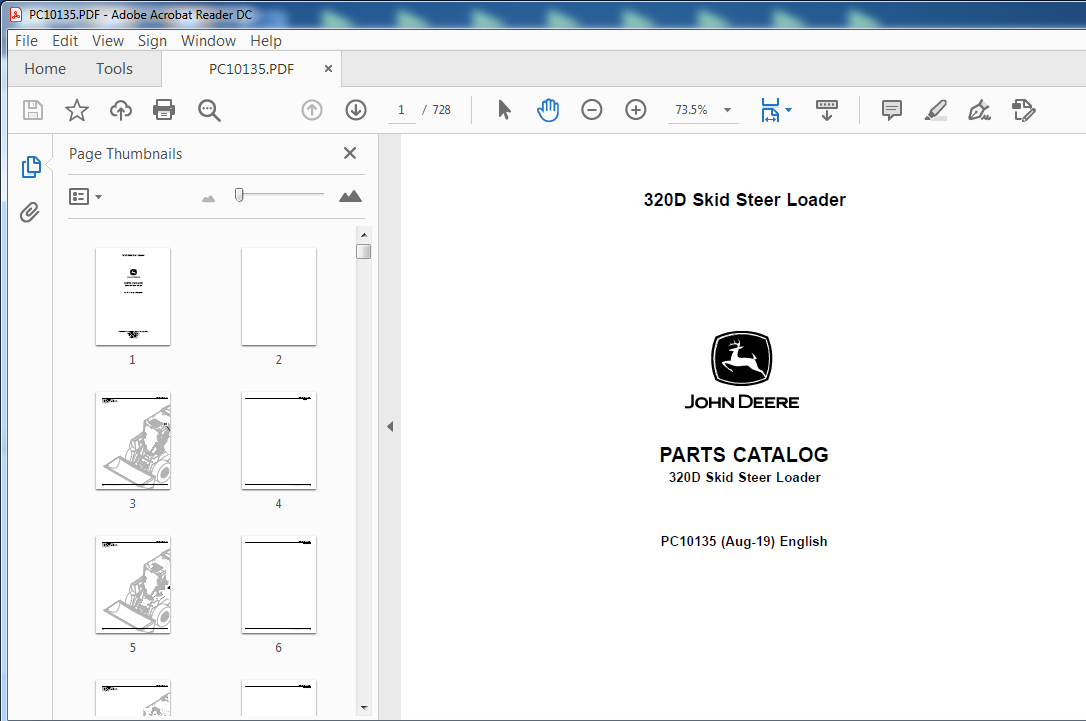Zoom out with minus icon
1086x721 pixels.
pyautogui.click(x=591, y=110)
